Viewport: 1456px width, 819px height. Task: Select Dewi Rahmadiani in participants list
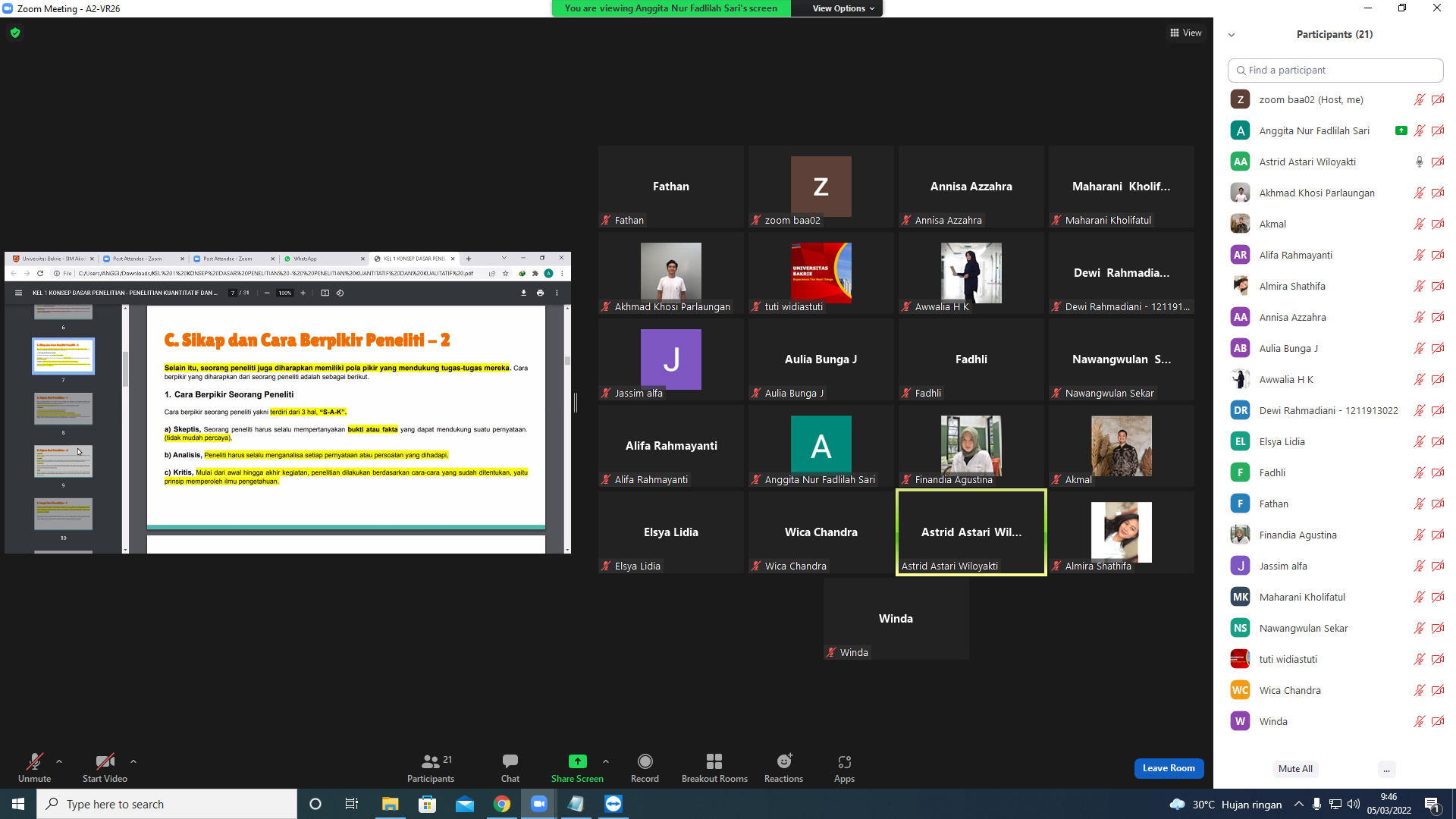1335,410
